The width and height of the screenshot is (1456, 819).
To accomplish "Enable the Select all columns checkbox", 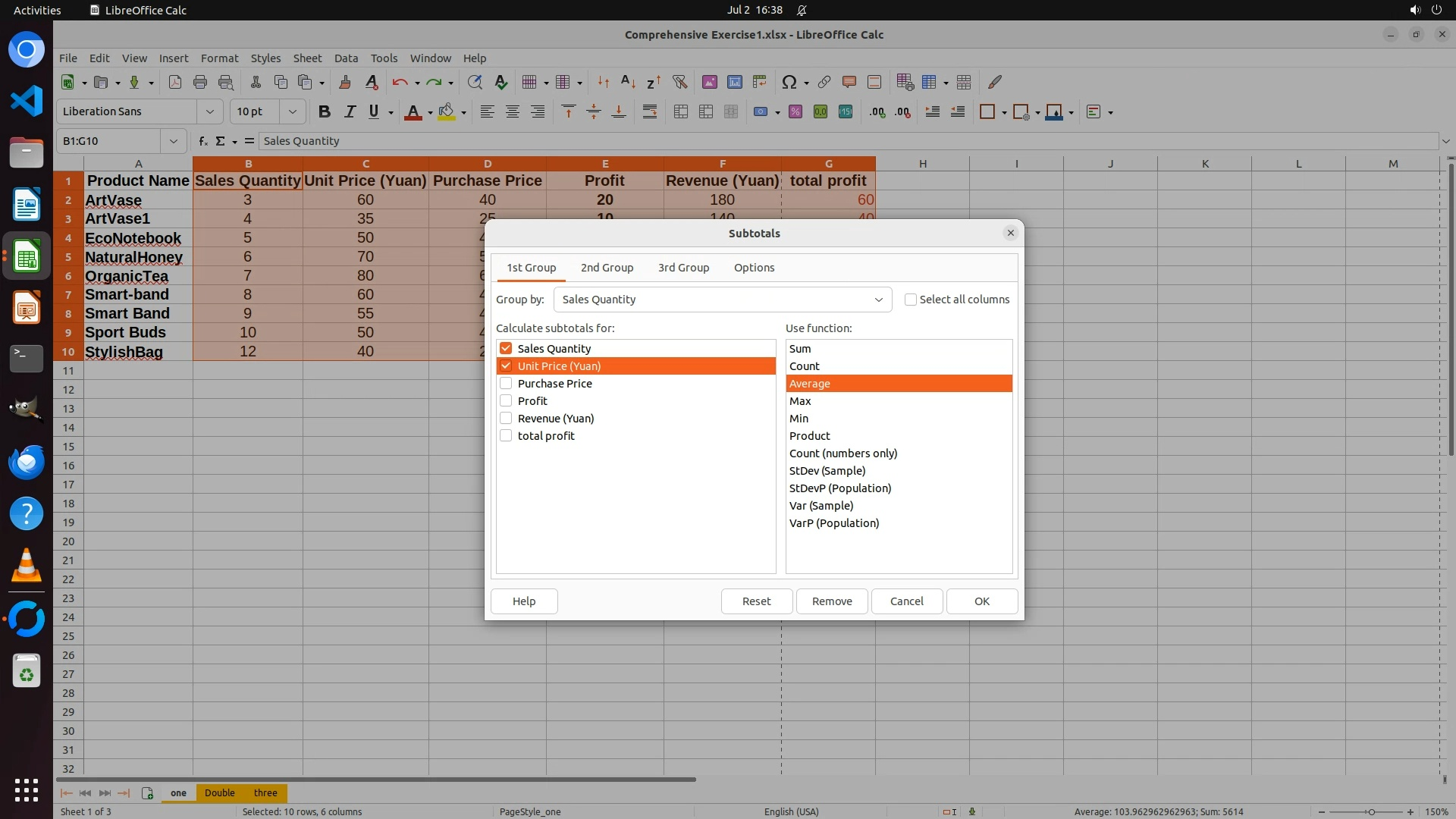I will tap(911, 300).
